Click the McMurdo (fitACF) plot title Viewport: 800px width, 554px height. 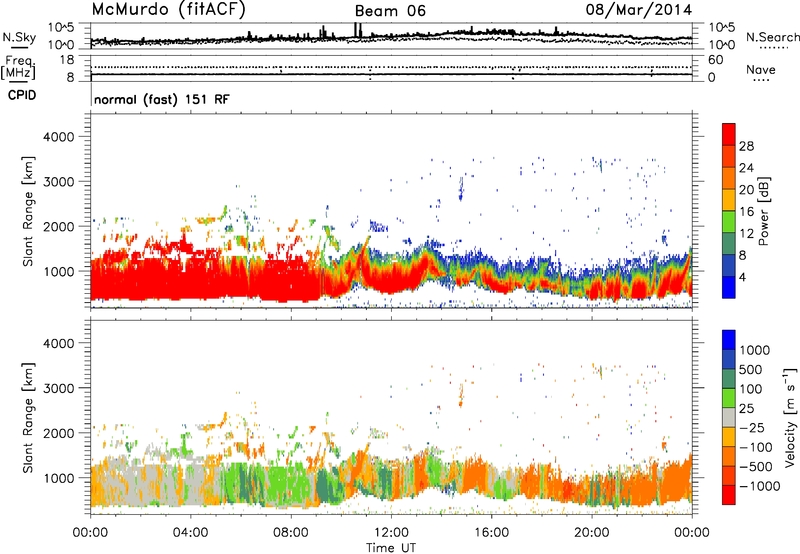pos(168,10)
